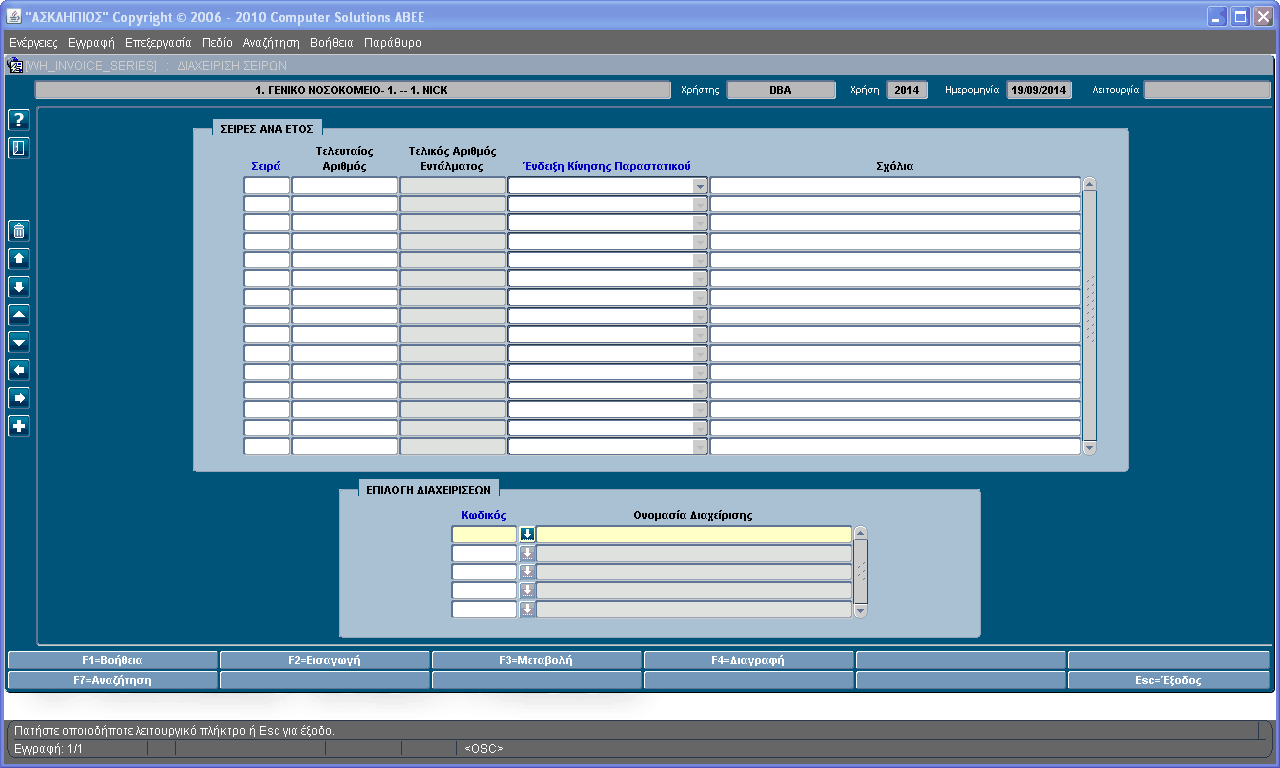
Task: Click the exit door icon in sidebar
Action: tap(19, 148)
